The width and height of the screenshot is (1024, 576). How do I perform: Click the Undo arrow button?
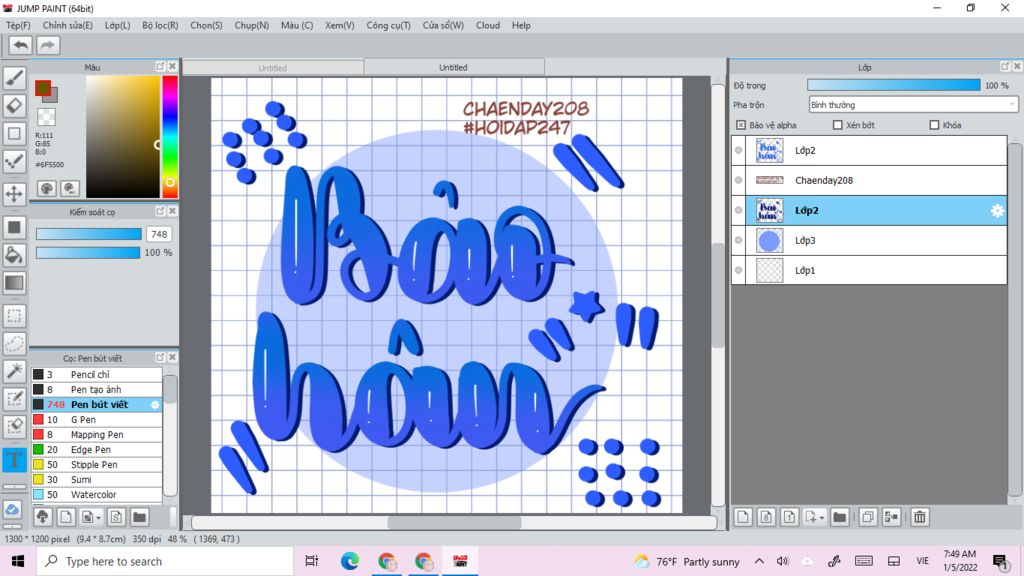[x=21, y=45]
